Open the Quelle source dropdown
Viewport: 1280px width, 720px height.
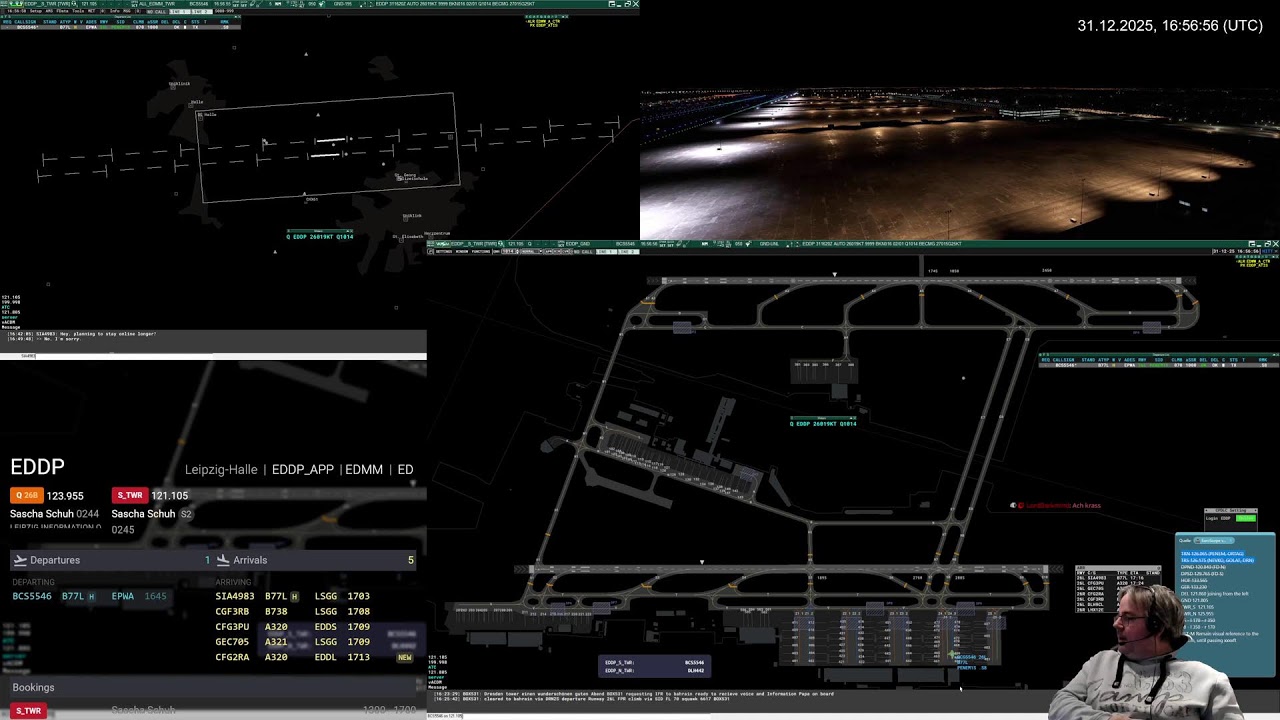tap(1214, 540)
